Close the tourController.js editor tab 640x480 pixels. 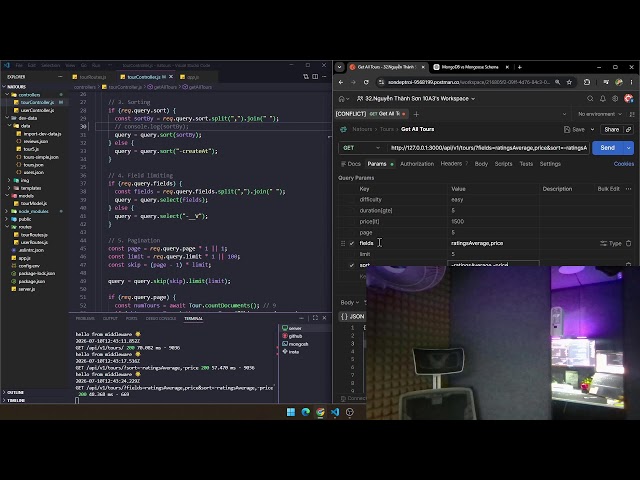pyautogui.click(x=171, y=77)
